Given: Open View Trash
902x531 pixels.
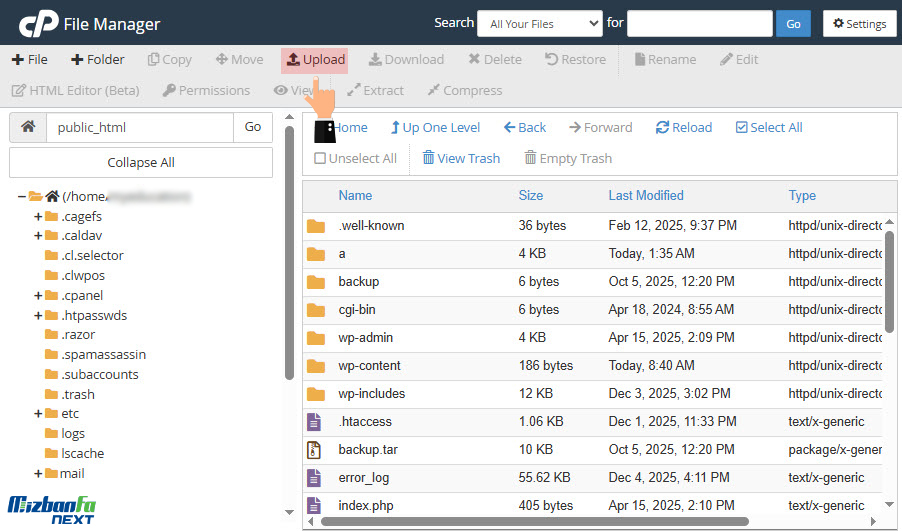Looking at the screenshot, I should 461,158.
